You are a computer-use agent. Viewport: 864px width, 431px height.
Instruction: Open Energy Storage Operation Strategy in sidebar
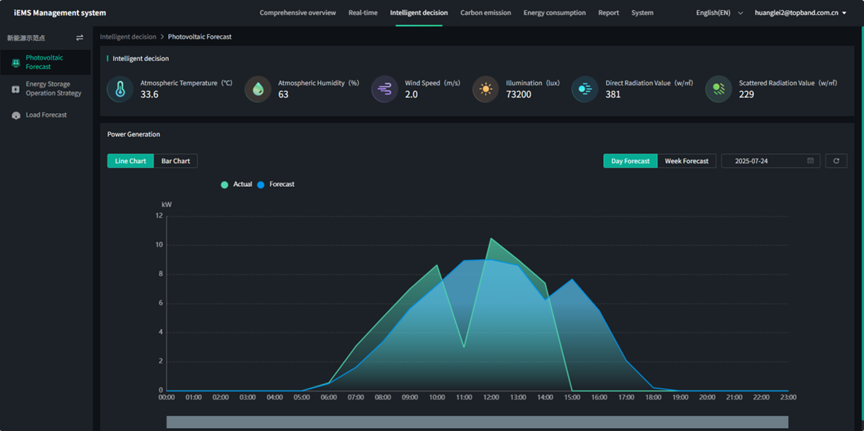[x=53, y=89]
